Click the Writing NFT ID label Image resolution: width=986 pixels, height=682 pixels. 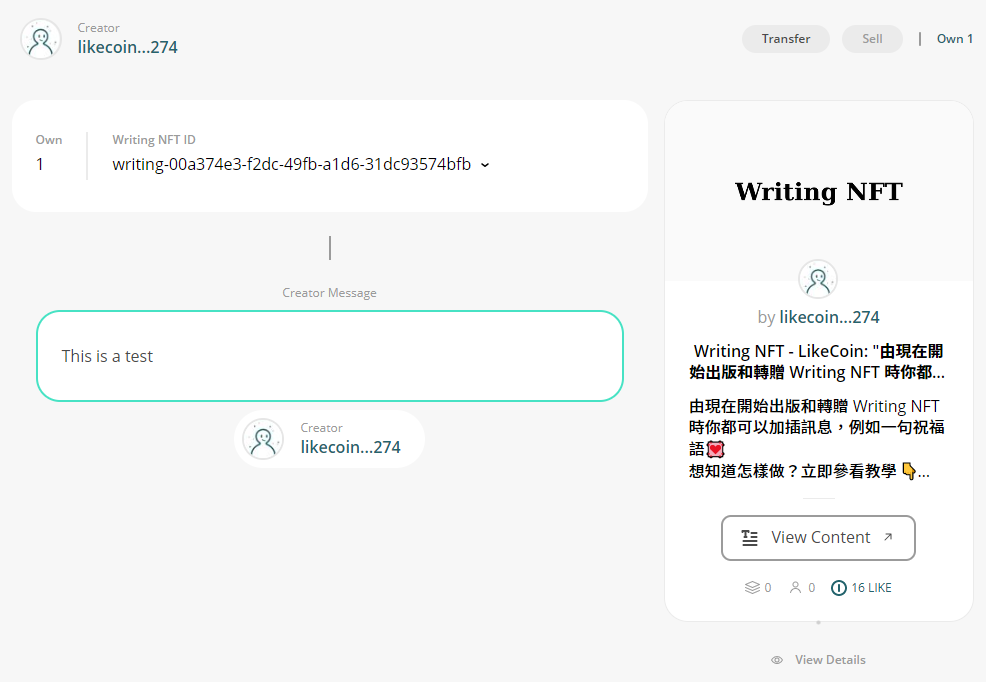click(x=154, y=140)
